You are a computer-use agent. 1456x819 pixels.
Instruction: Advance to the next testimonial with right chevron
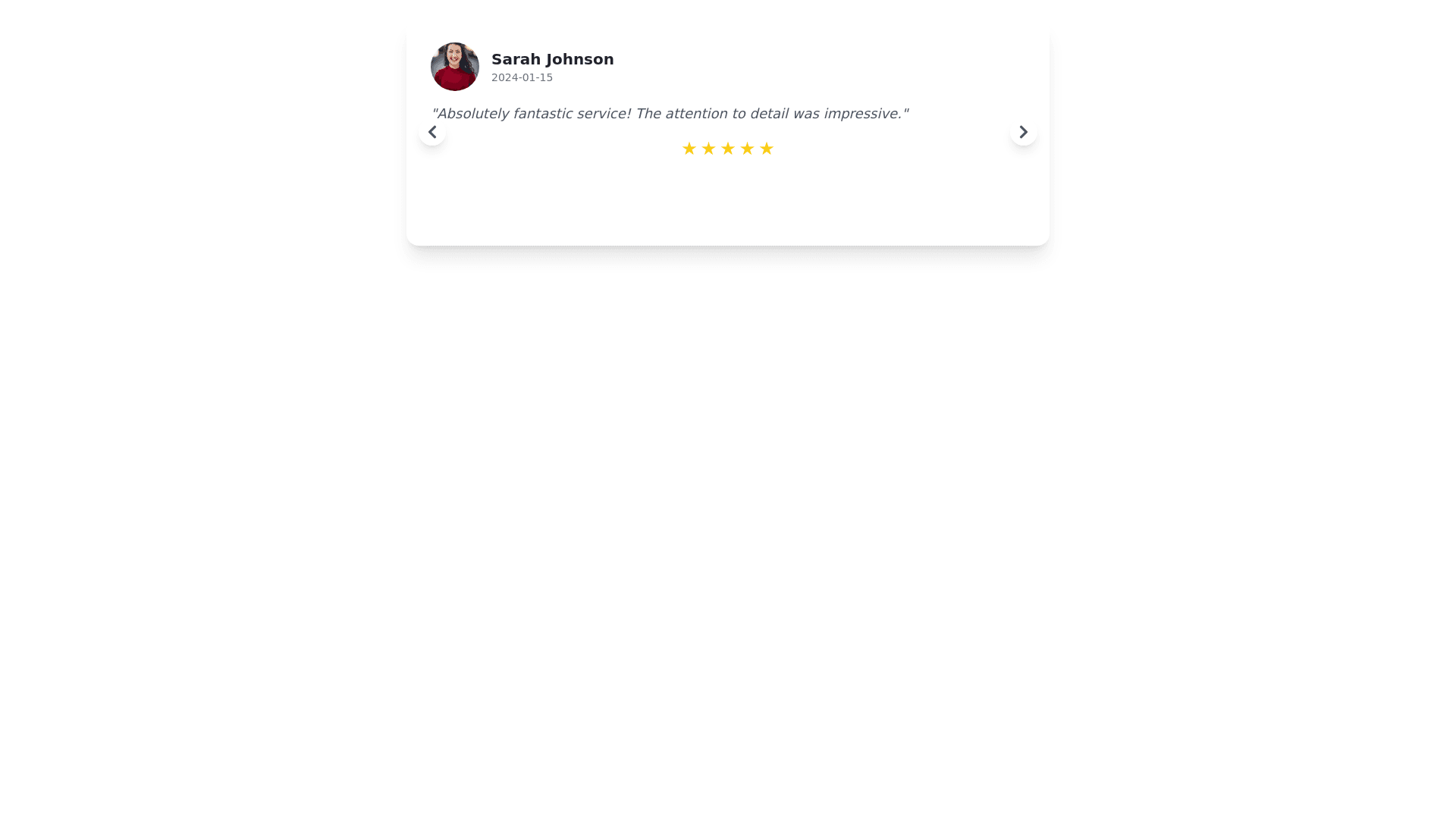[1024, 132]
